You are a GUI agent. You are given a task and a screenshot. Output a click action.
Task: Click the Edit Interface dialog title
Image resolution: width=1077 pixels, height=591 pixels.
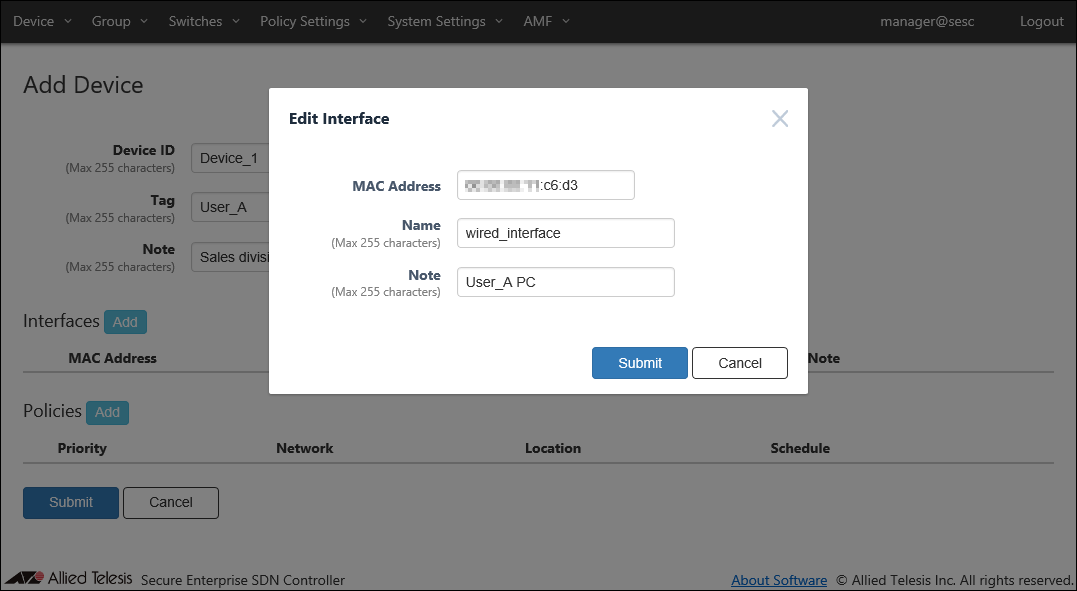tap(339, 118)
